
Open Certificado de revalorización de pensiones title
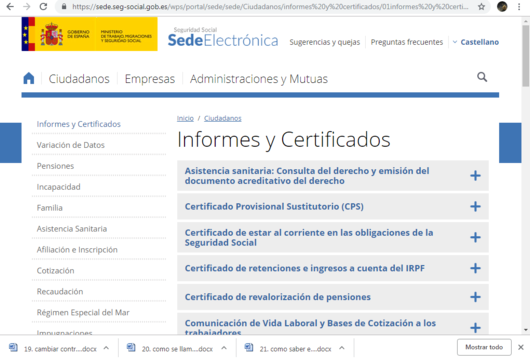point(278,297)
